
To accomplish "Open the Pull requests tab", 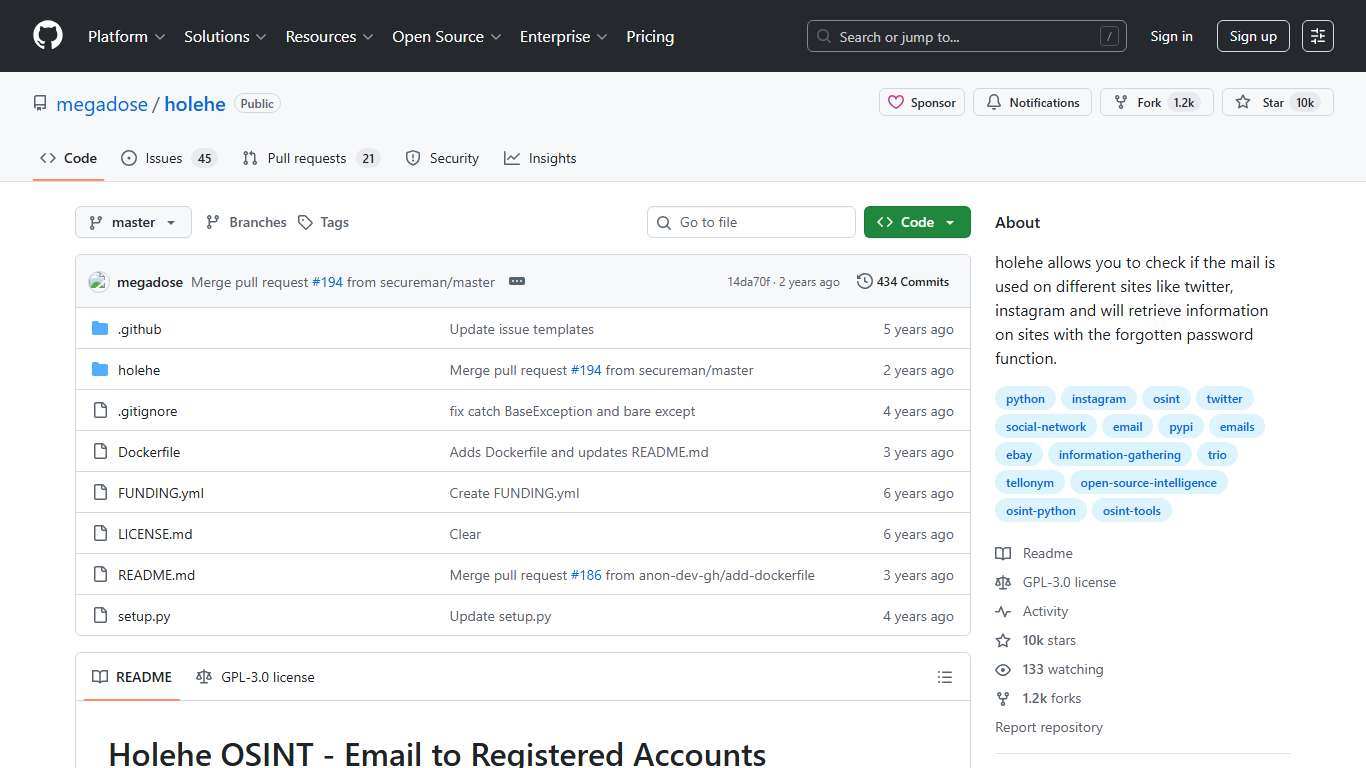I will (x=307, y=158).
